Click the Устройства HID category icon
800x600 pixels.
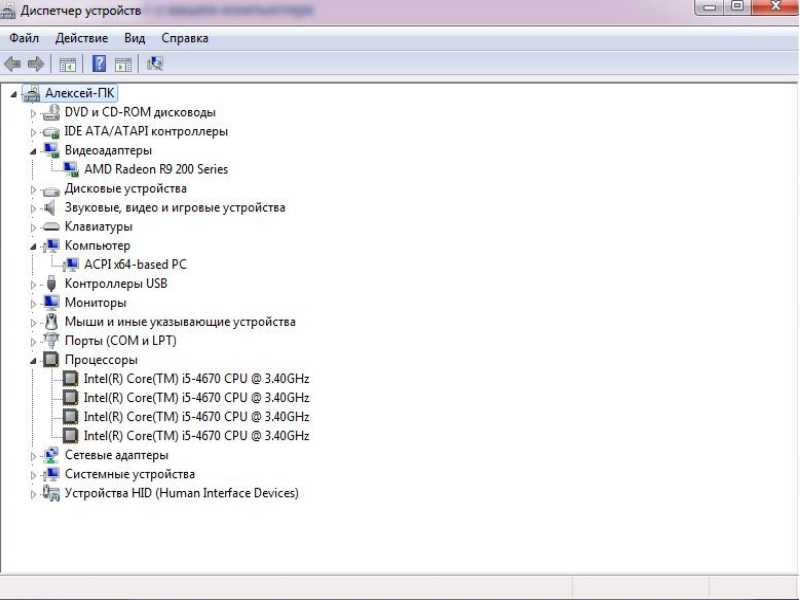point(51,493)
